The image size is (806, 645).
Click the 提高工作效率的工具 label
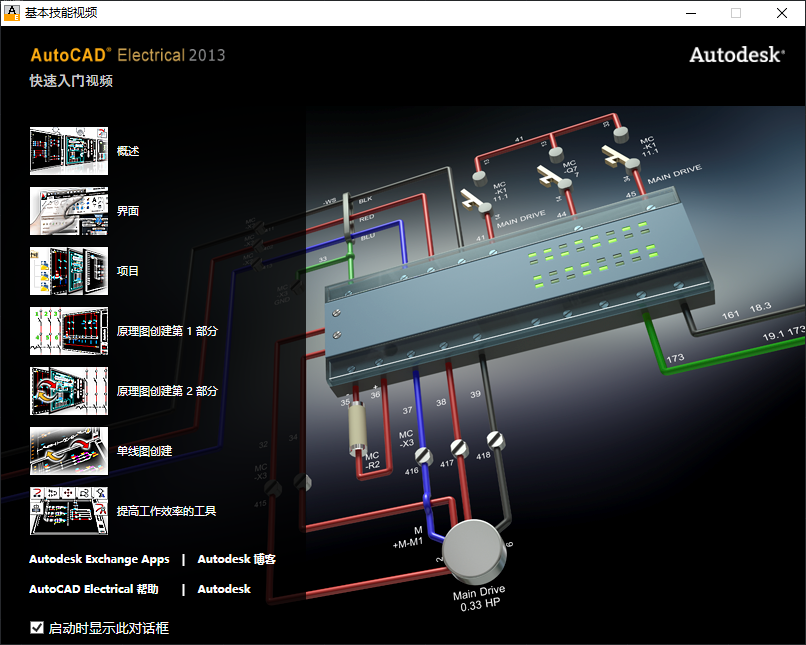pyautogui.click(x=165, y=510)
